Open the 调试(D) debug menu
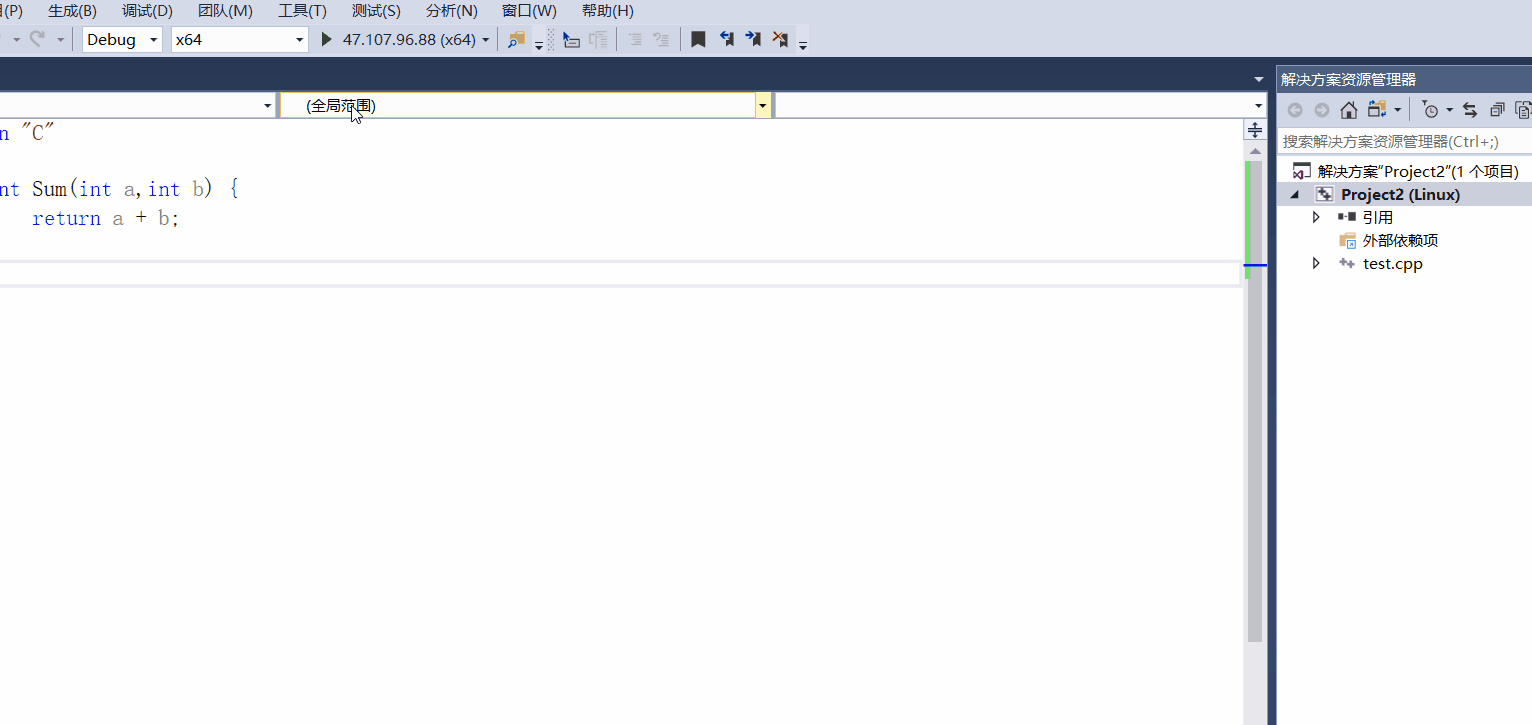 click(x=147, y=11)
